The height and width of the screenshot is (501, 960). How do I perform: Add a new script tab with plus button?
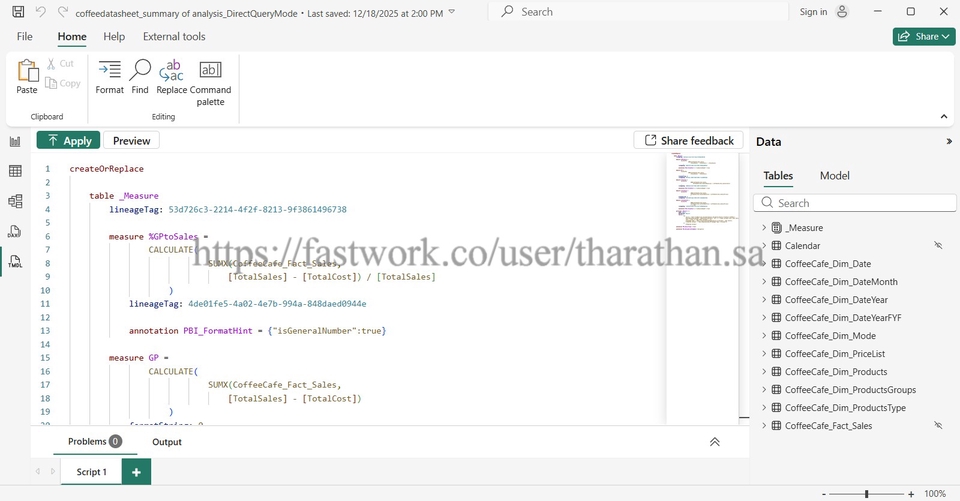pyautogui.click(x=136, y=471)
